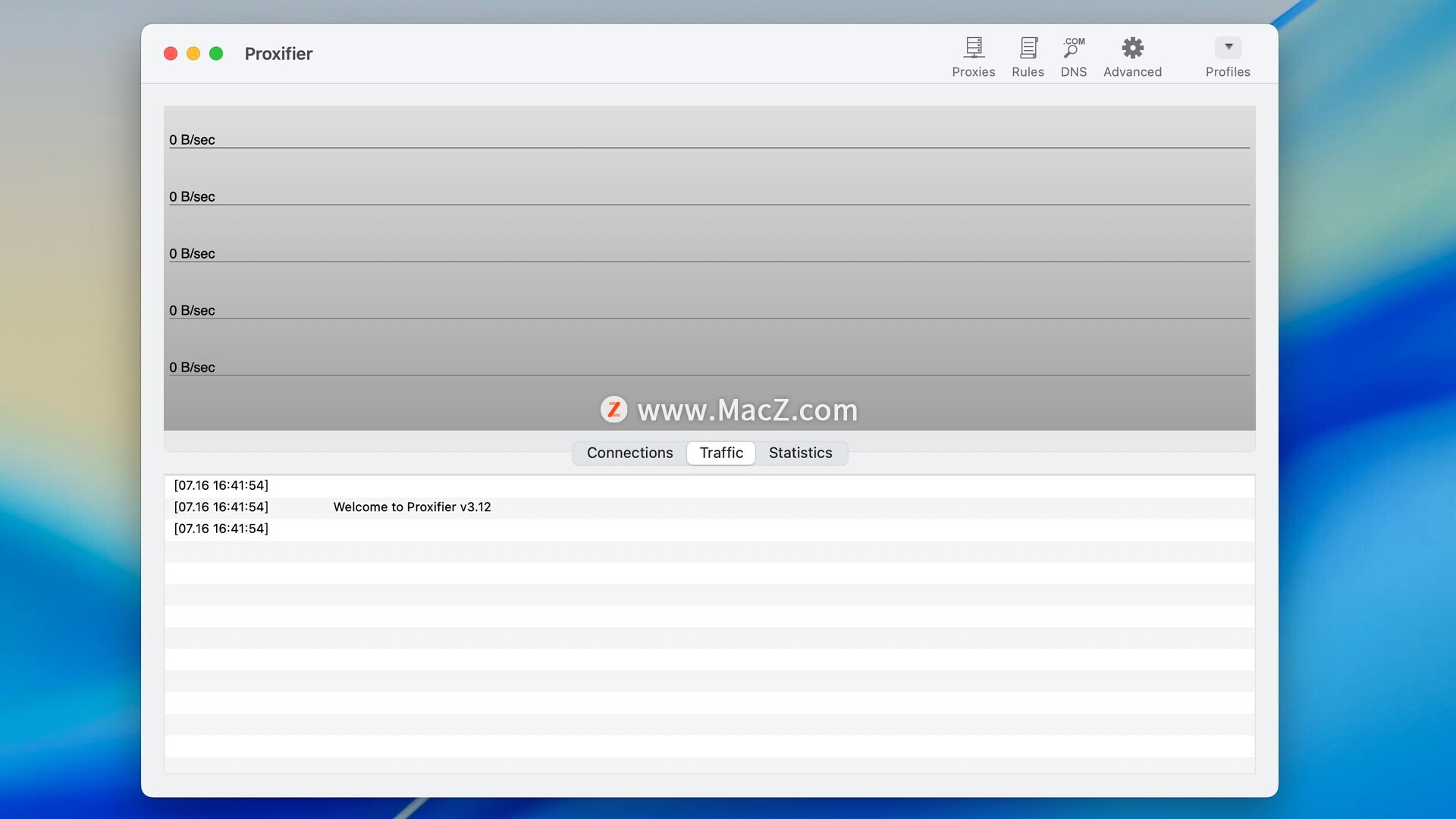Open the Advanced gear menu
This screenshot has height=819, width=1456.
click(x=1132, y=57)
